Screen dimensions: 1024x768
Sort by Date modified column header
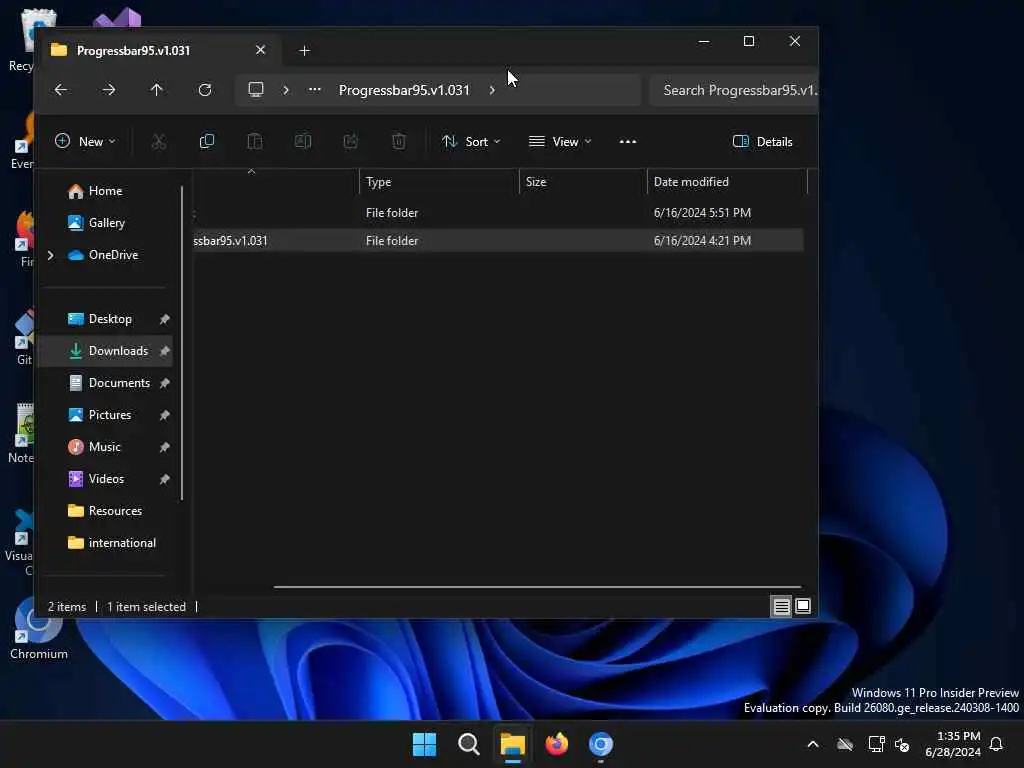tap(728, 182)
